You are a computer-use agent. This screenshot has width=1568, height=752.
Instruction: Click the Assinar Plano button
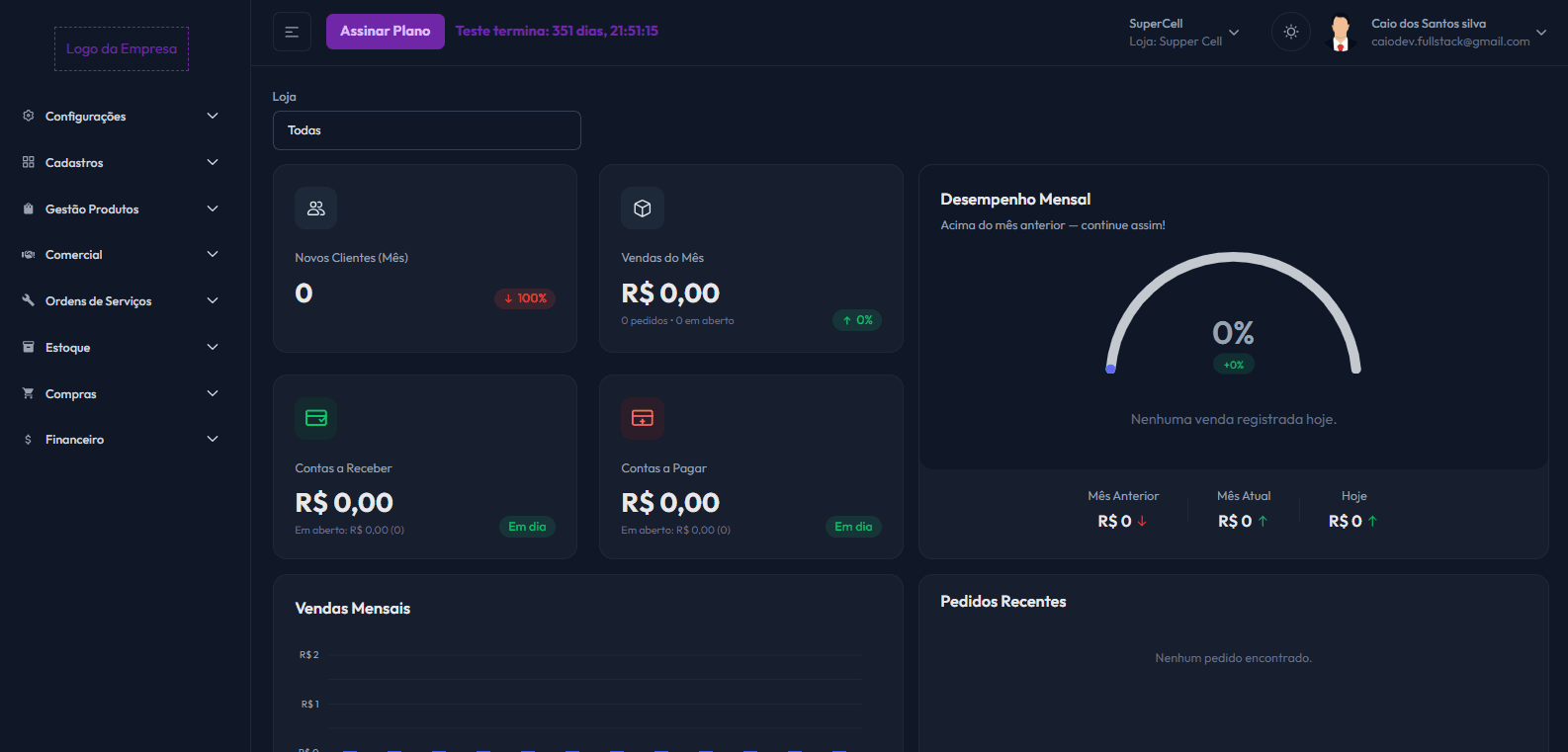tap(385, 32)
